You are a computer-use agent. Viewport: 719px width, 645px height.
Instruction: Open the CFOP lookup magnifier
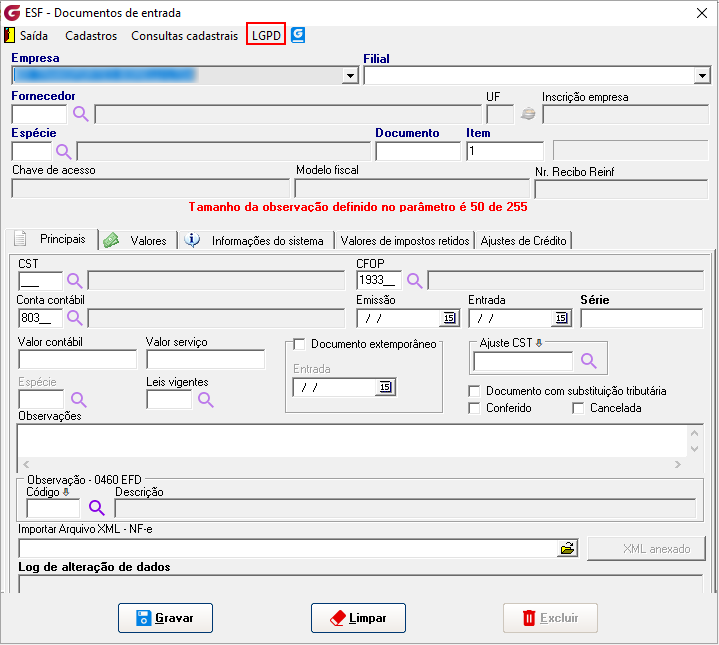[415, 280]
